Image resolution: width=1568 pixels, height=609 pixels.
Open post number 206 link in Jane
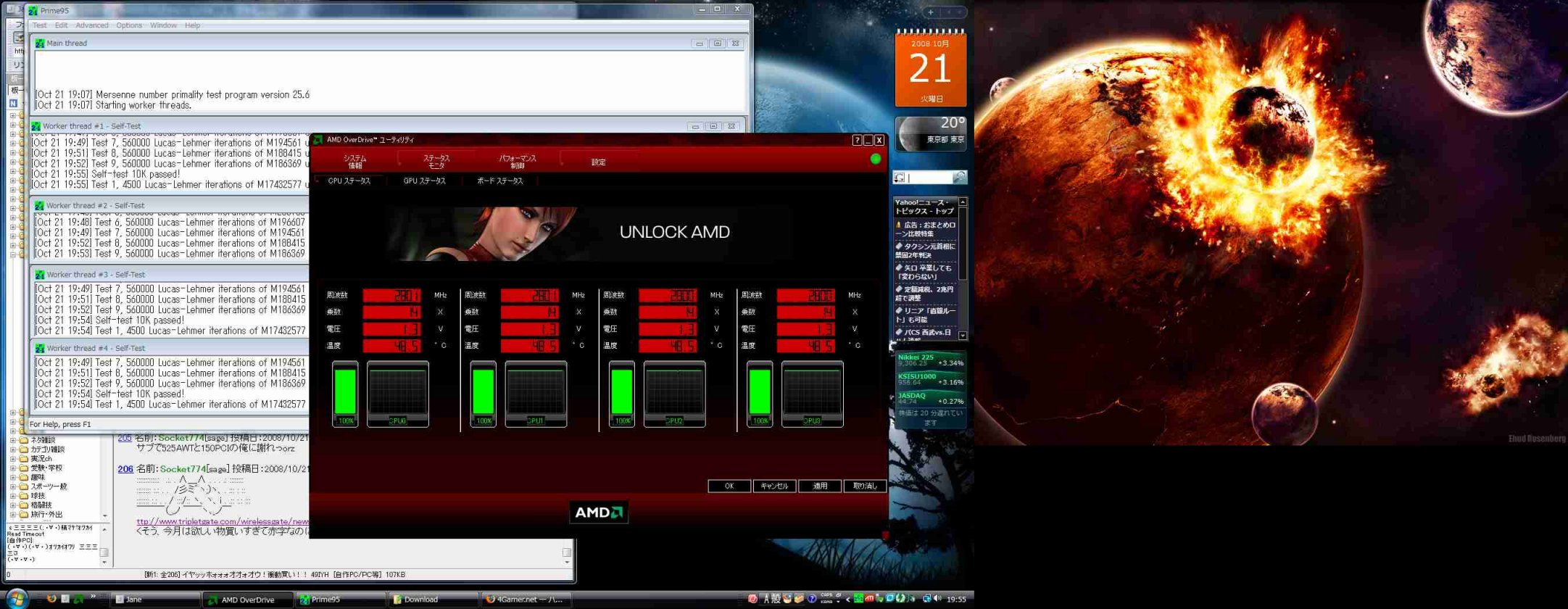(125, 469)
